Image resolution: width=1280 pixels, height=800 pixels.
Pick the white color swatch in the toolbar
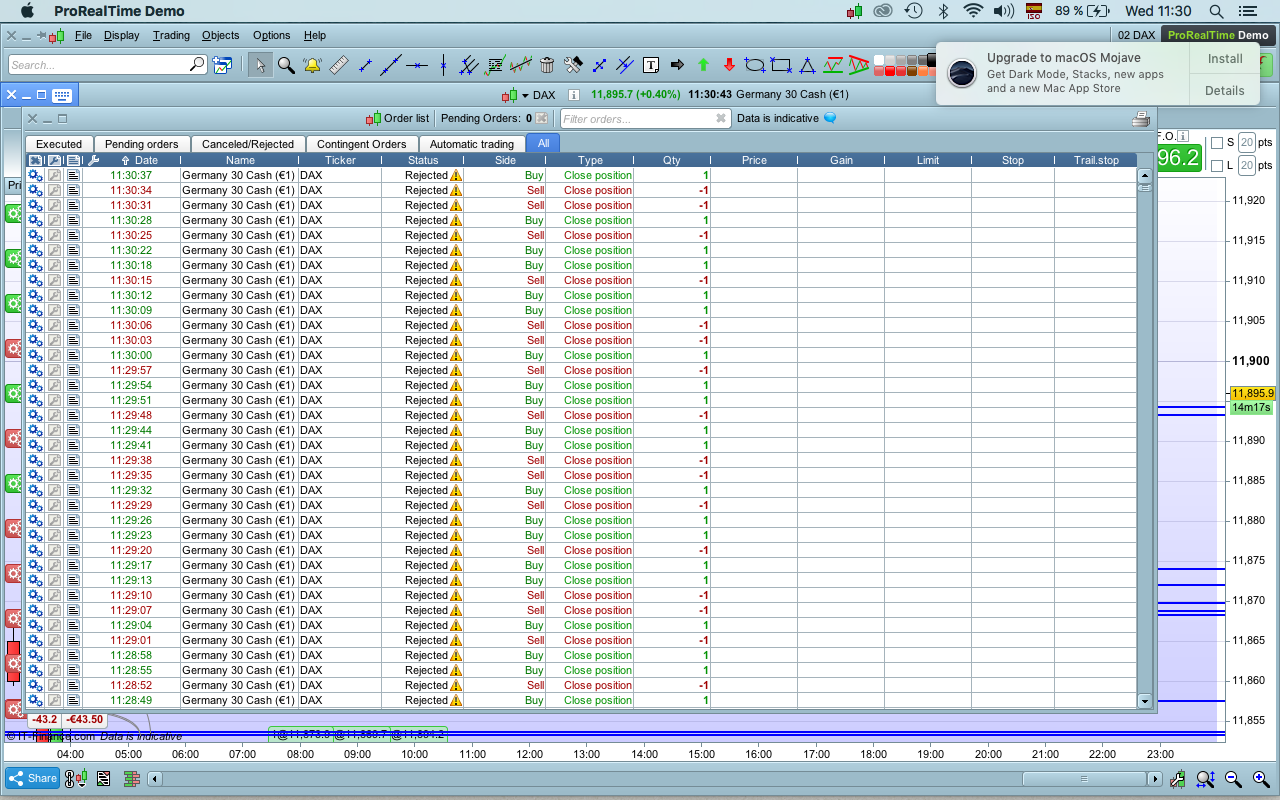[879, 60]
